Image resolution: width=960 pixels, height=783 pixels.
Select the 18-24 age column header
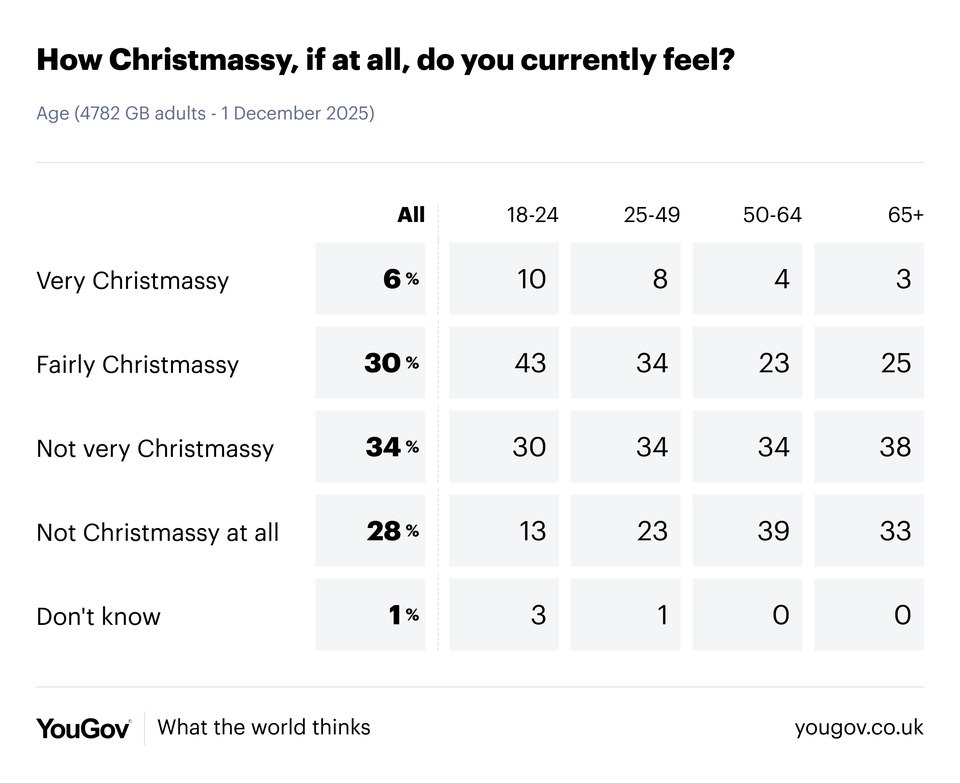coord(531,215)
